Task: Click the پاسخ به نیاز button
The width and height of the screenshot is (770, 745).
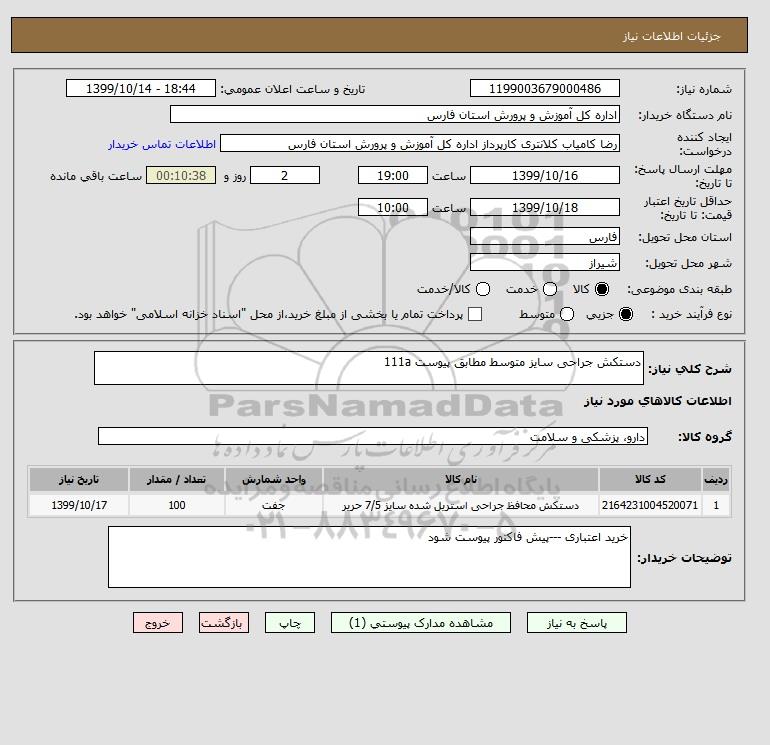Action: (577, 623)
